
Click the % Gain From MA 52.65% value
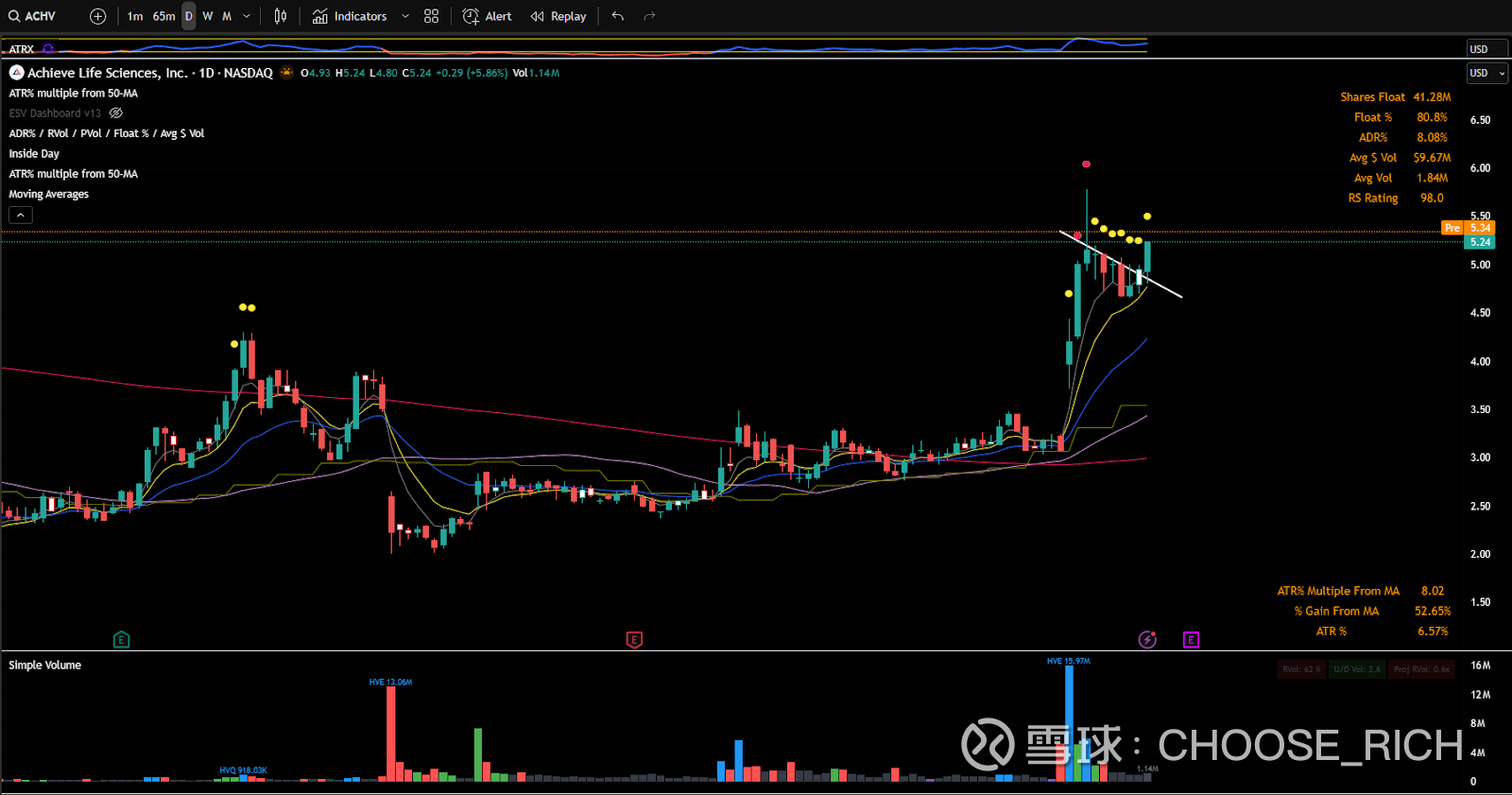pyautogui.click(x=1432, y=612)
